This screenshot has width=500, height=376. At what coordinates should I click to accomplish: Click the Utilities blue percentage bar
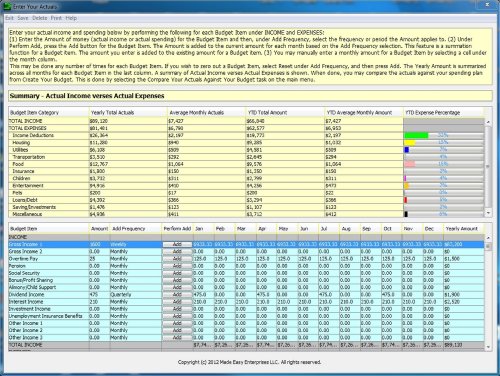[x=407, y=150]
